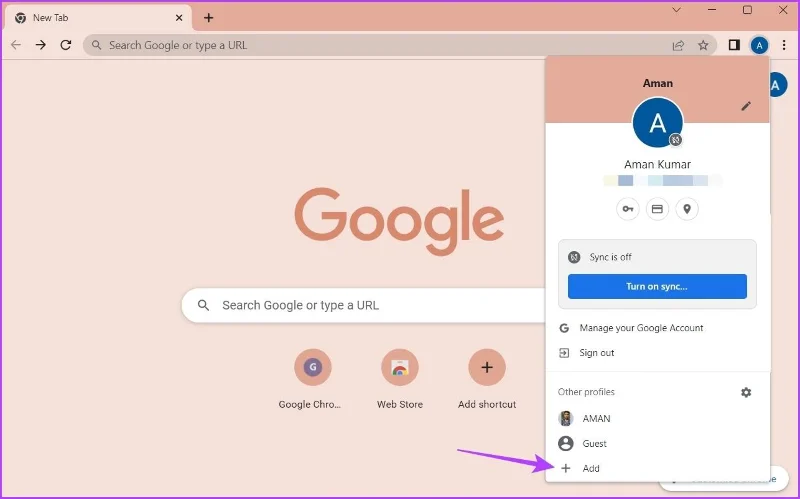Click the large profile avatar in the menu
The image size is (800, 499).
click(658, 122)
